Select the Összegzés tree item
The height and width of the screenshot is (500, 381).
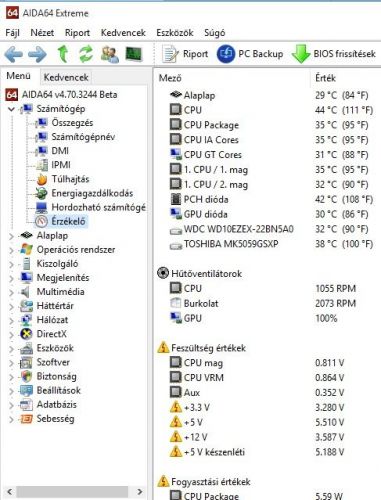[x=72, y=123]
